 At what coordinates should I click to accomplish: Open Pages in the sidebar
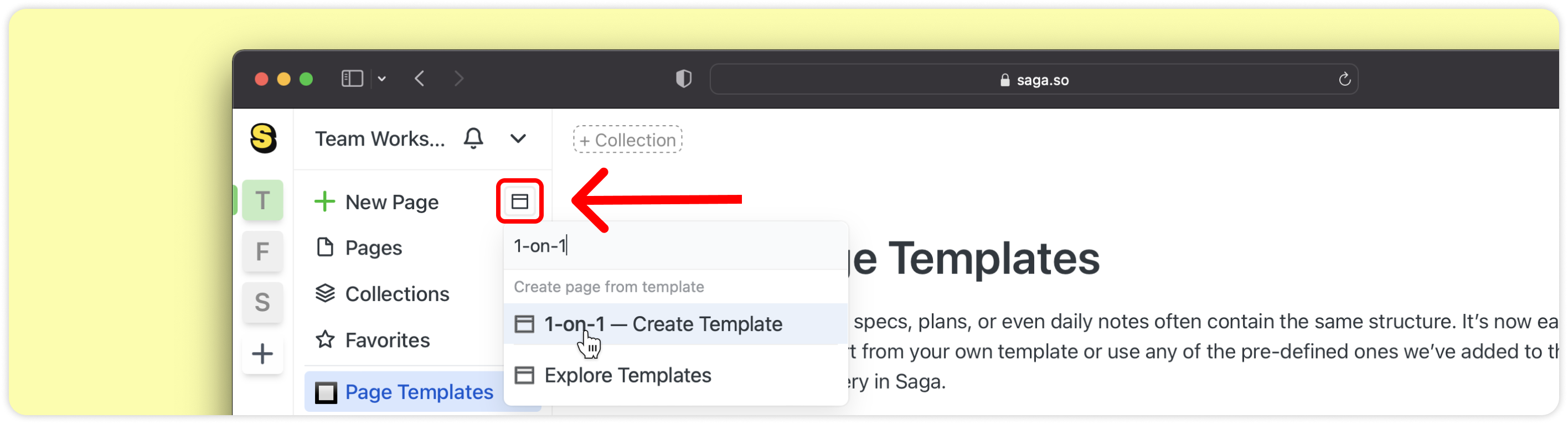pos(373,248)
